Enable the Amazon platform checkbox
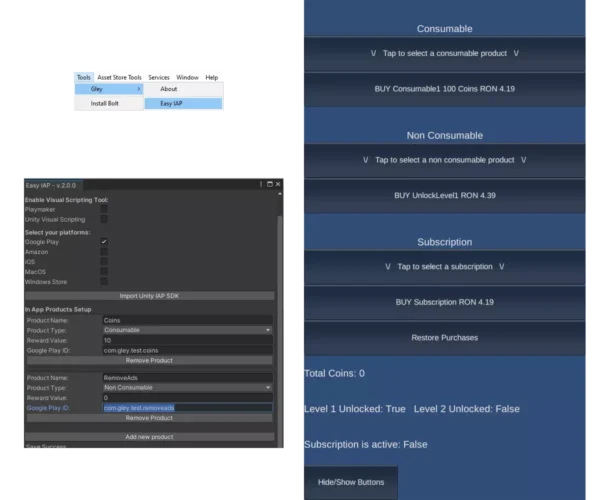This screenshot has height=500, width=600. [104, 251]
